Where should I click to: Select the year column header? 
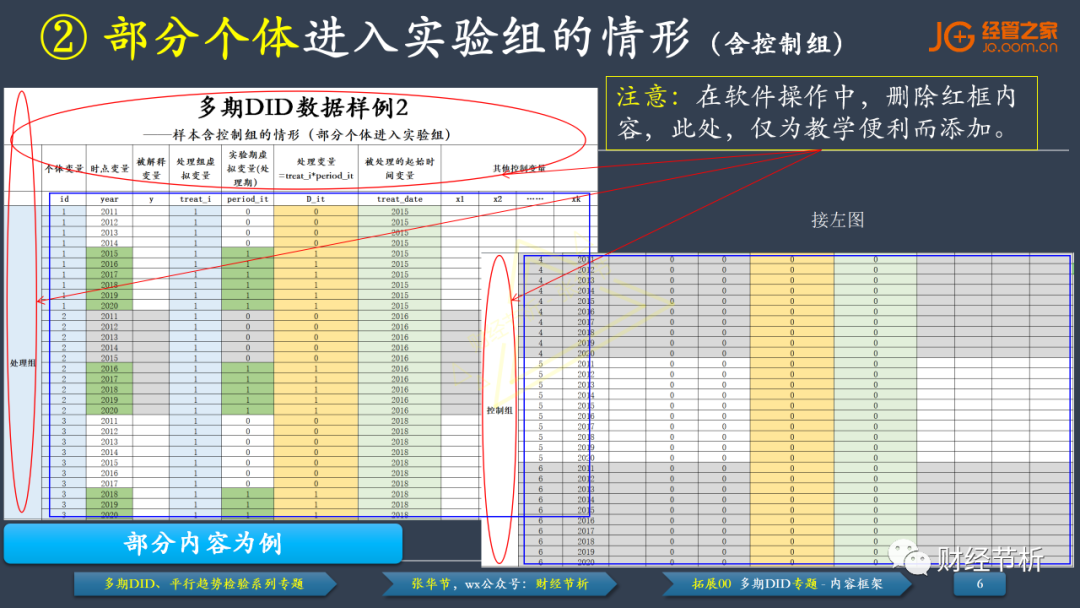click(109, 199)
